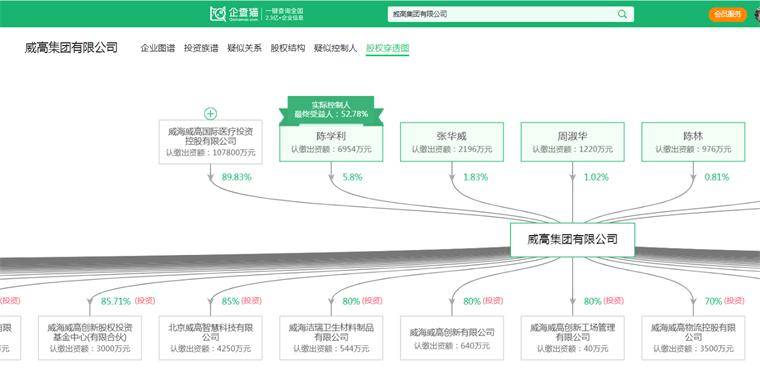Select the 周淑华 shareholder node

coord(572,142)
